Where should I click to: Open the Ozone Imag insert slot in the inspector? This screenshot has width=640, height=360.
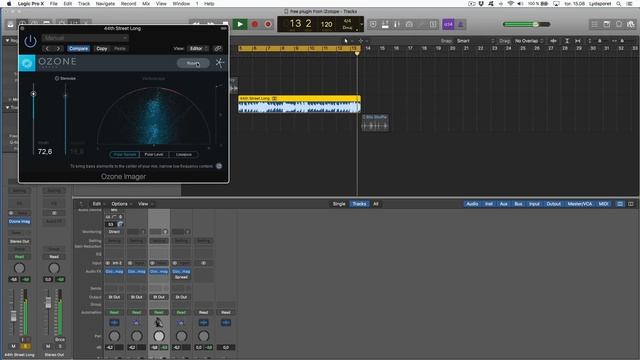click(20, 221)
